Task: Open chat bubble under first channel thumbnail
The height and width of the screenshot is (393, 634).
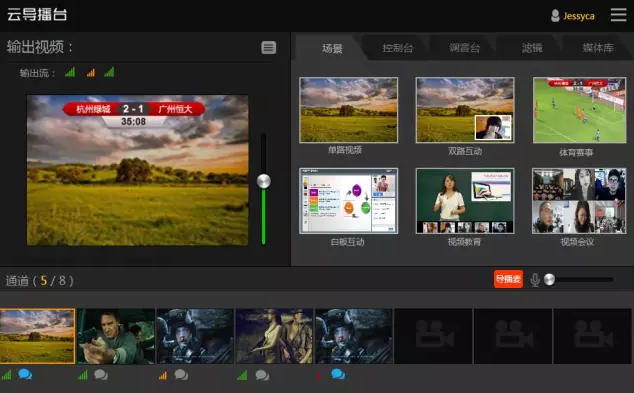Action: [x=25, y=374]
